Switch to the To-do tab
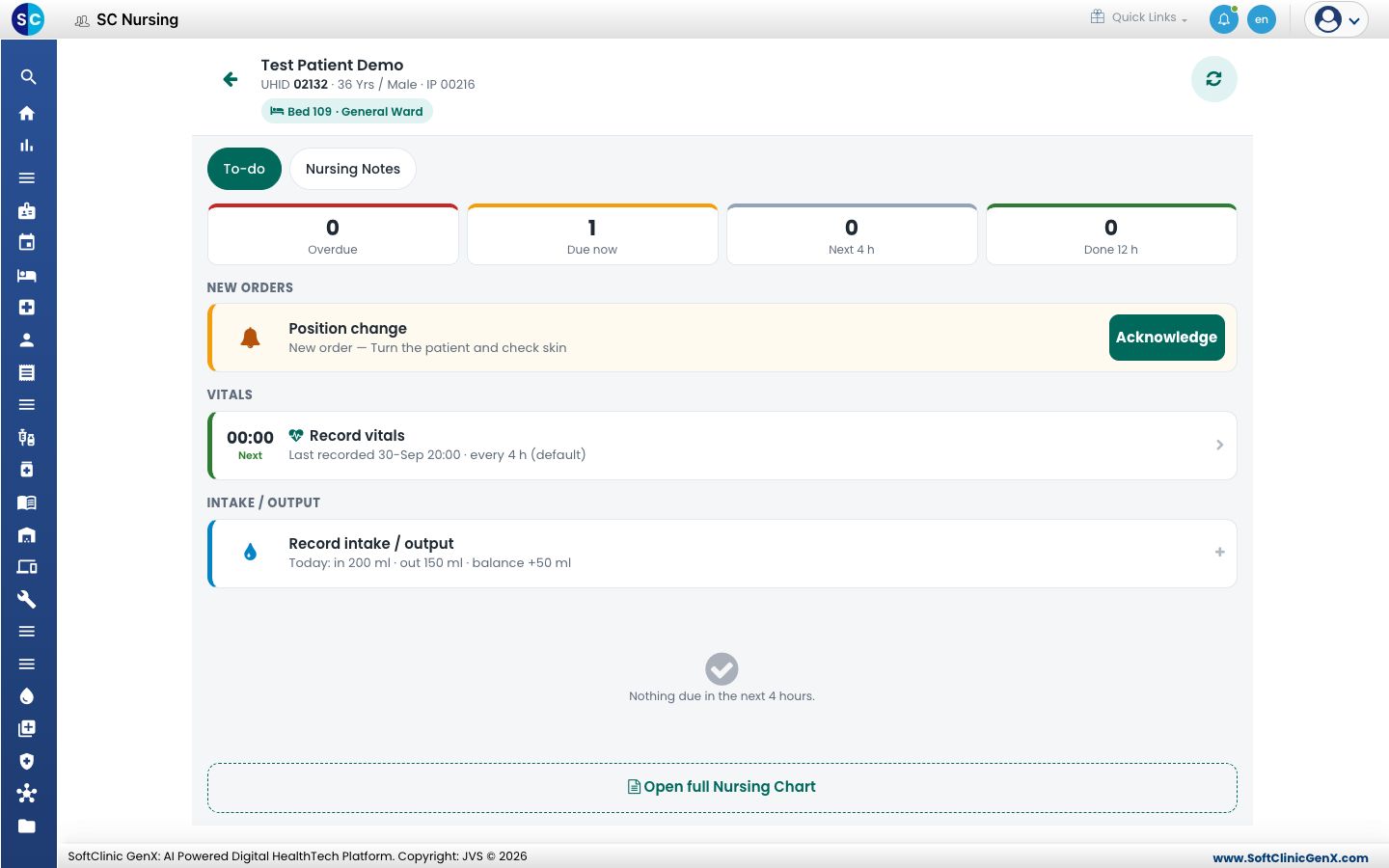This screenshot has width=1389, height=868. (x=244, y=169)
